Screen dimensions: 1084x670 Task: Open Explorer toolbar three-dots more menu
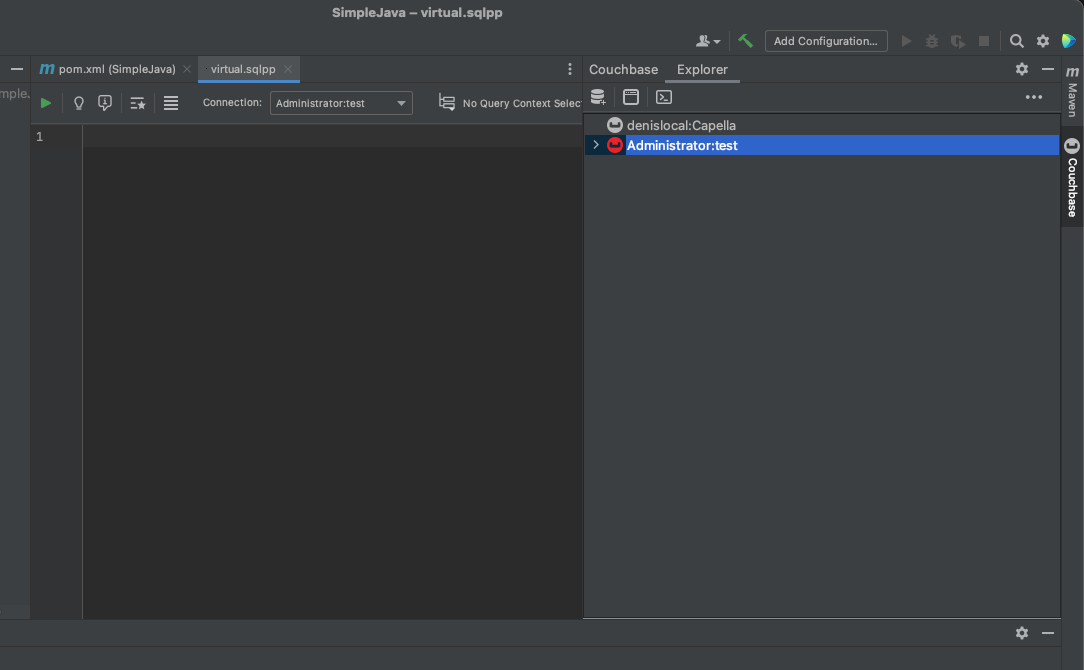(1034, 97)
